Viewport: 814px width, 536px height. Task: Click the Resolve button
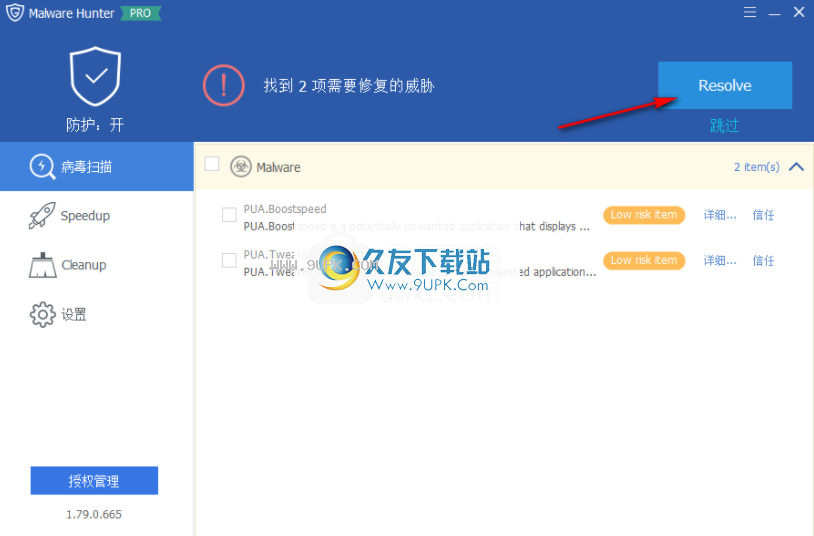tap(725, 85)
